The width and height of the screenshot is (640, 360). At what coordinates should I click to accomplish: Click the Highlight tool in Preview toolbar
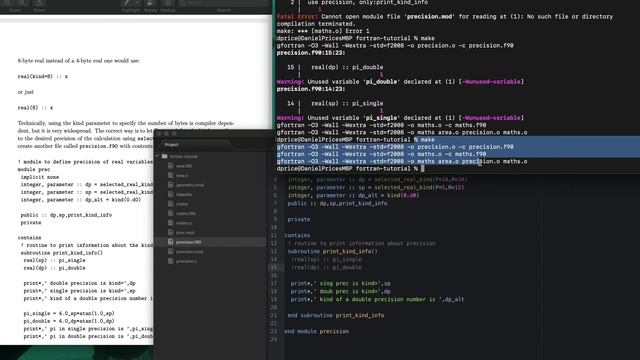pos(131,6)
